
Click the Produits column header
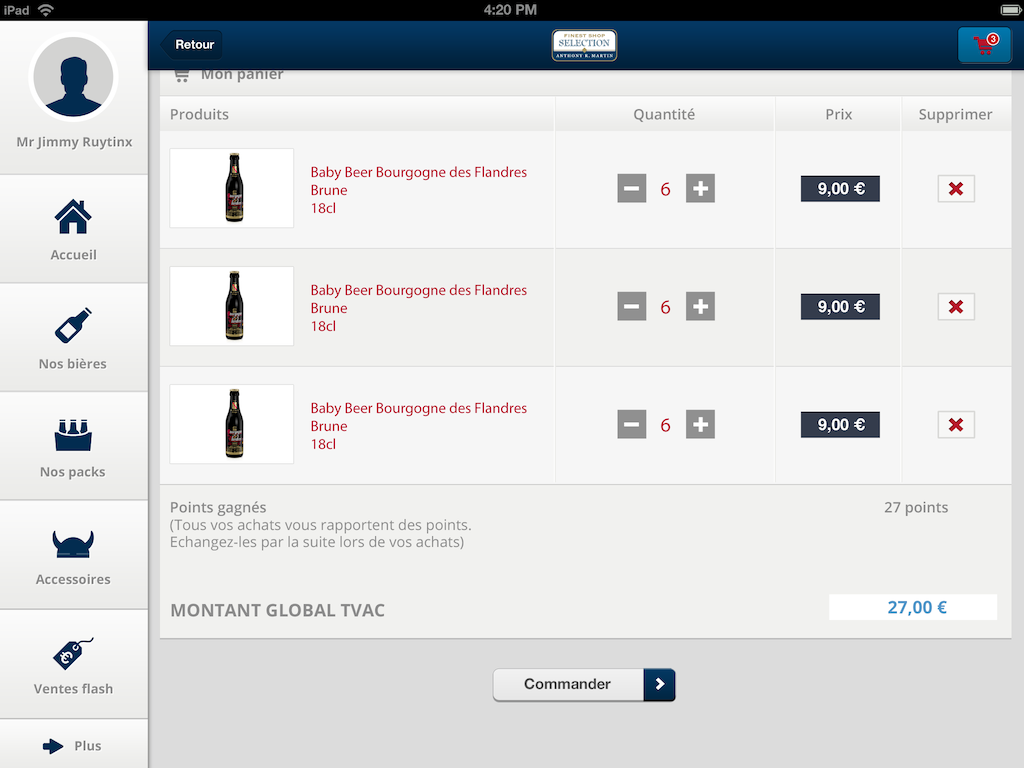199,114
